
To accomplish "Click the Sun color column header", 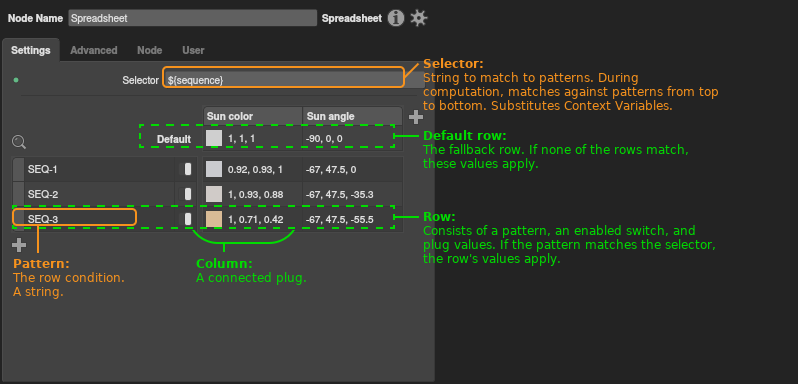I will [x=252, y=116].
